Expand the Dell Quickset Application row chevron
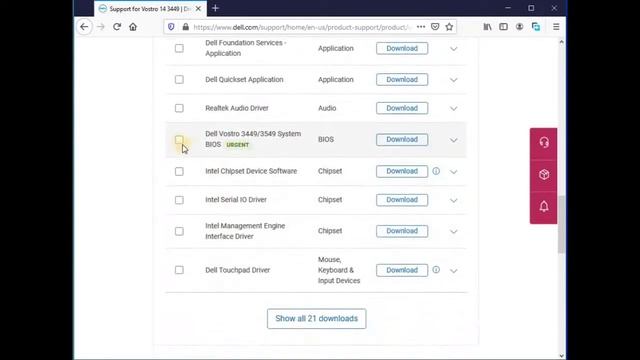 tap(453, 80)
